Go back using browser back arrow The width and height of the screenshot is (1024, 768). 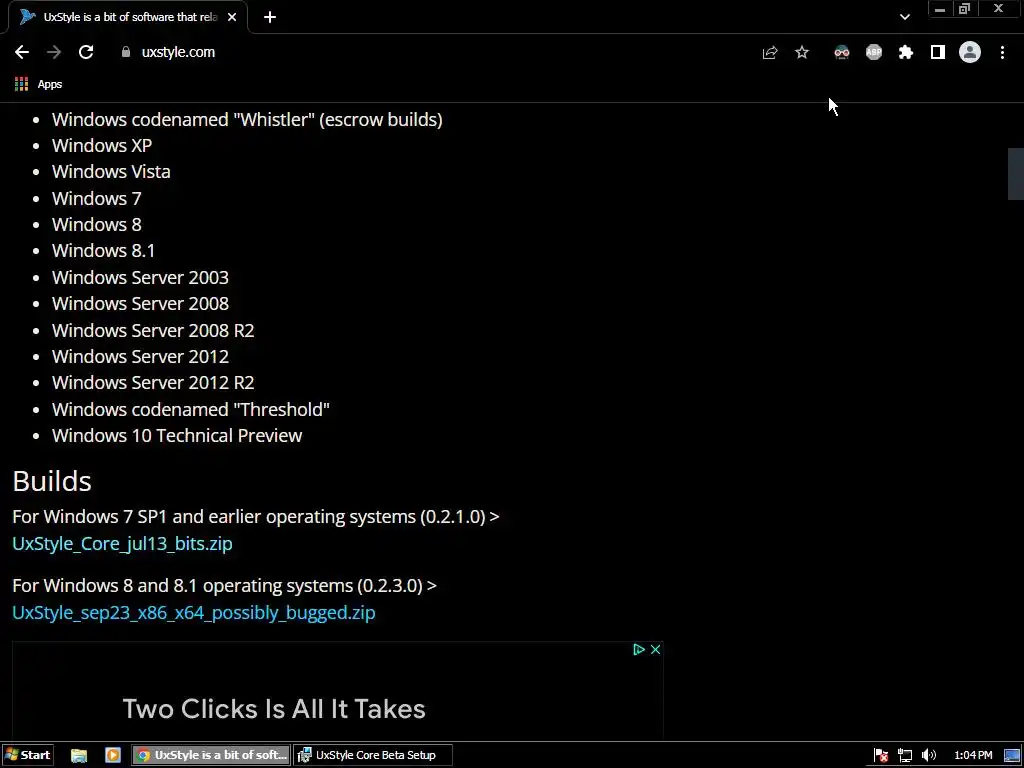[22, 52]
